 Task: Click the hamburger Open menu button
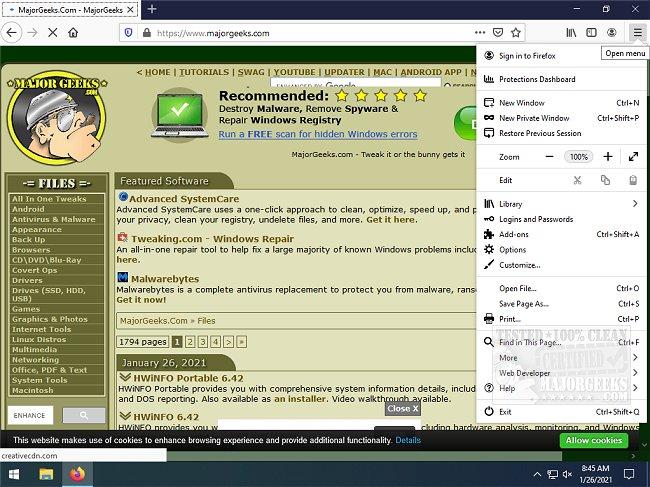pos(637,32)
